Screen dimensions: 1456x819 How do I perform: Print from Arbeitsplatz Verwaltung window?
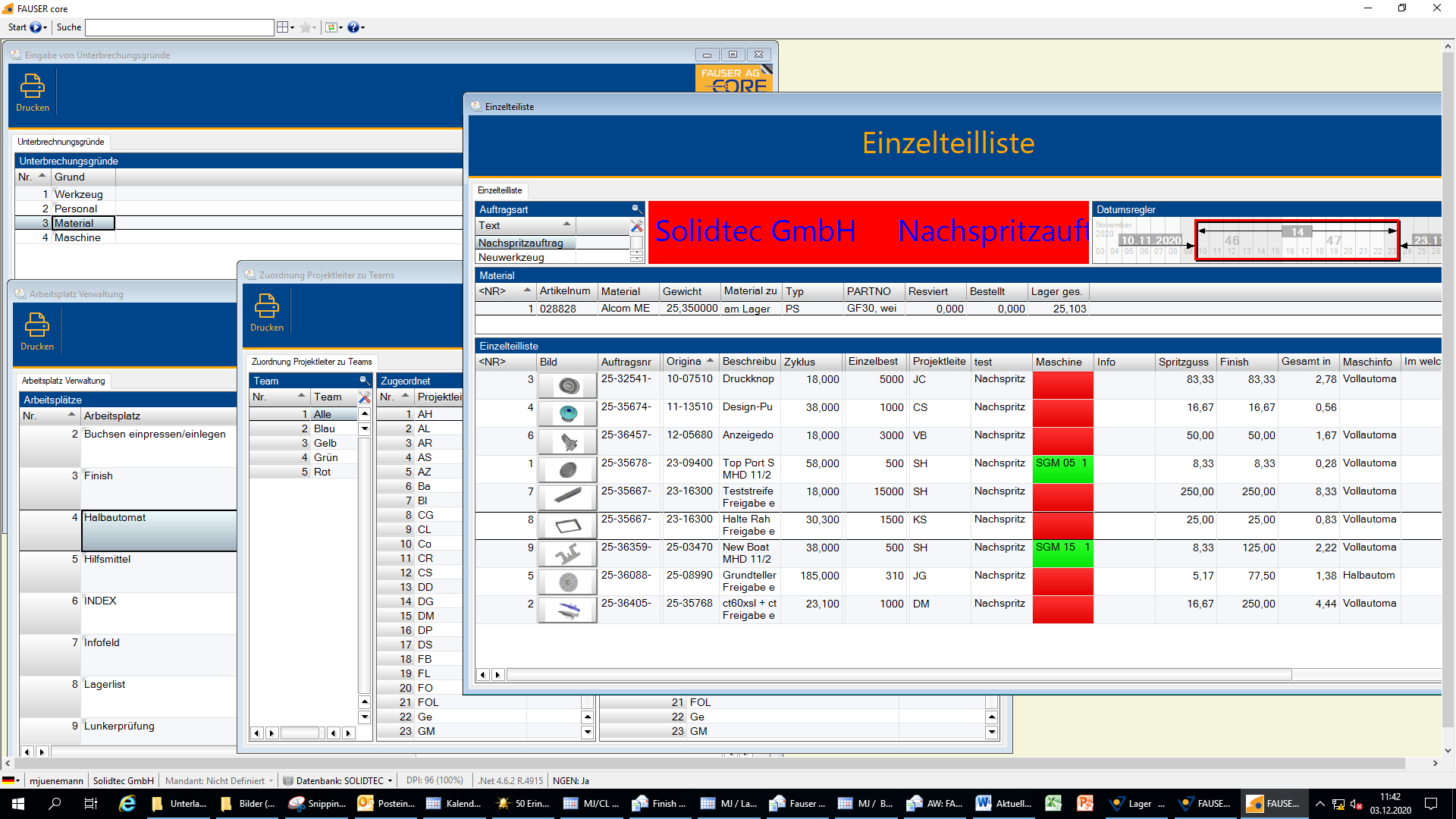pyautogui.click(x=37, y=331)
